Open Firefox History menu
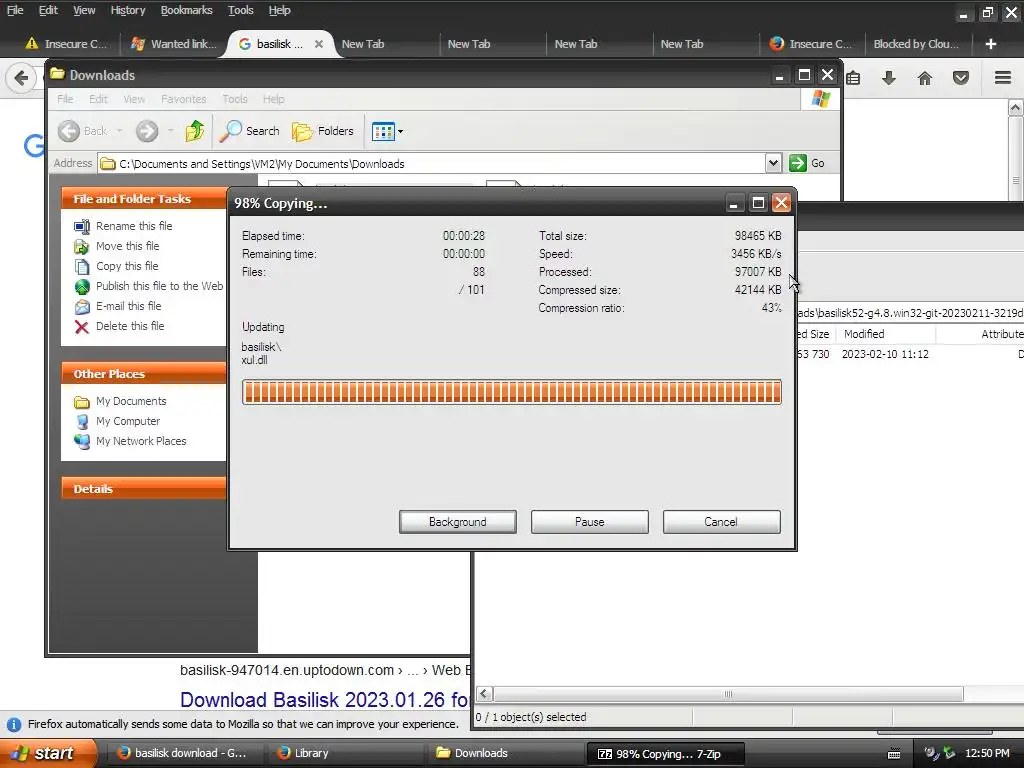The height and width of the screenshot is (768, 1024). pyautogui.click(x=127, y=10)
